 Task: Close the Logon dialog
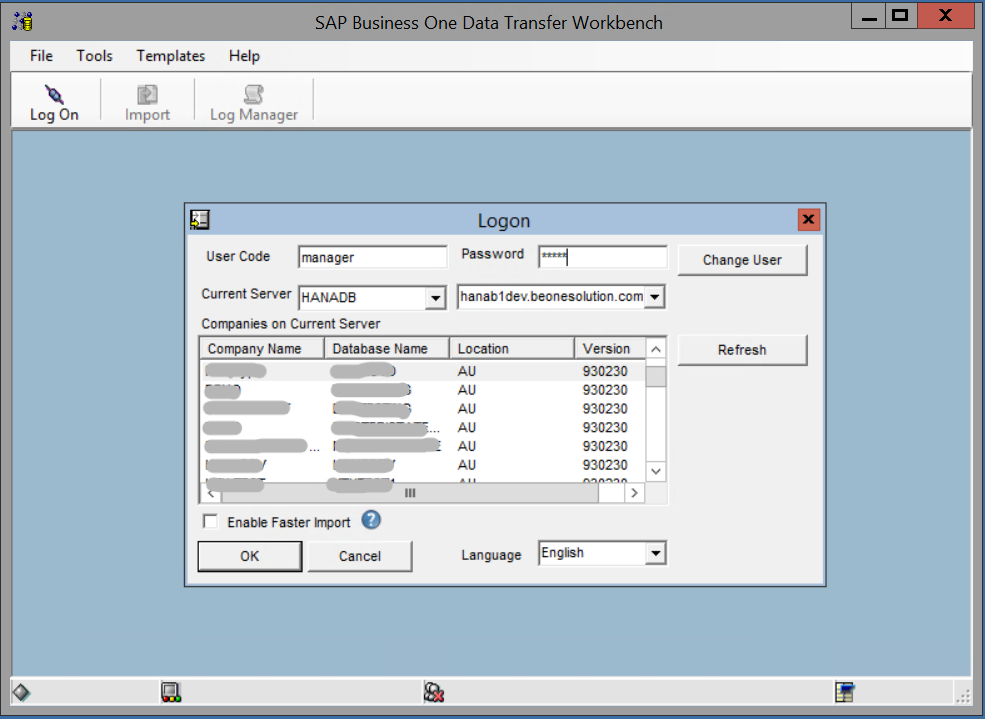pos(808,220)
